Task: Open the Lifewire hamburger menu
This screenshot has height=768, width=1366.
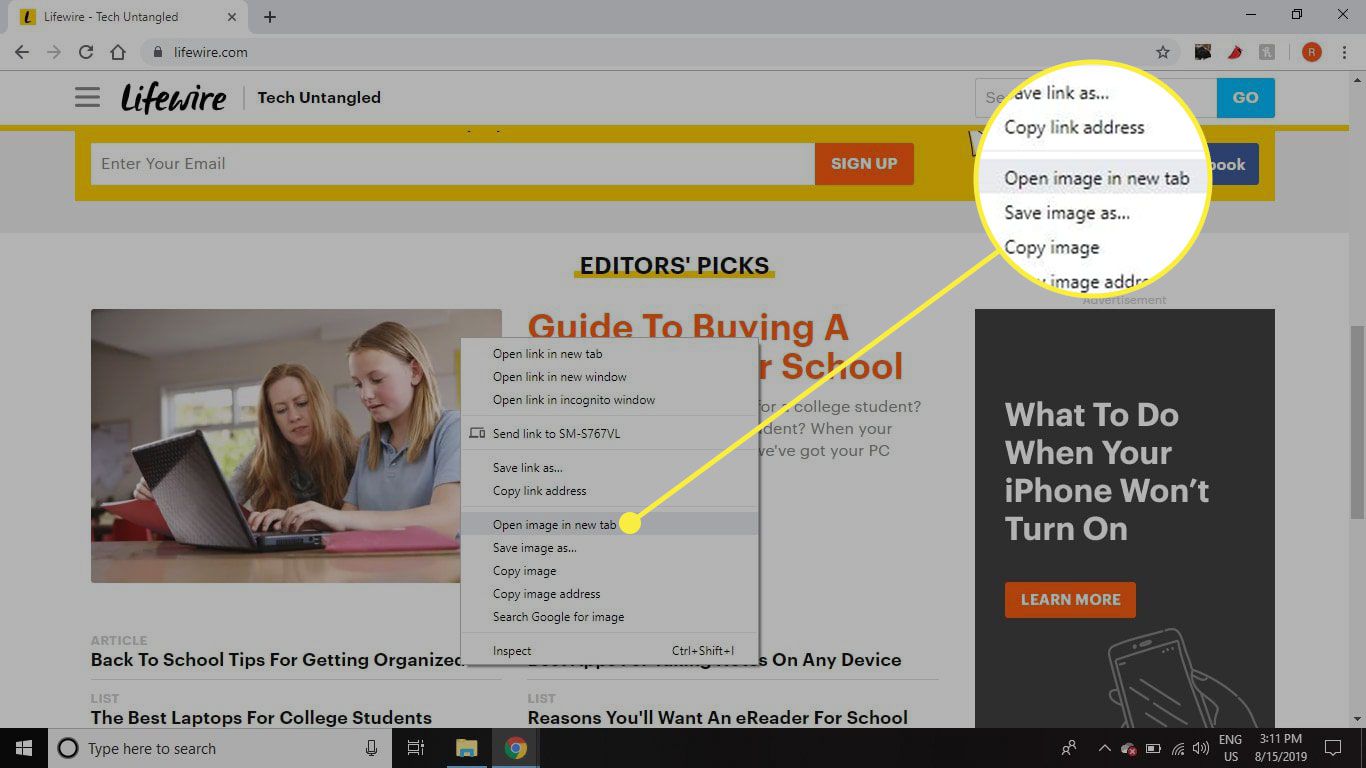Action: pyautogui.click(x=87, y=97)
